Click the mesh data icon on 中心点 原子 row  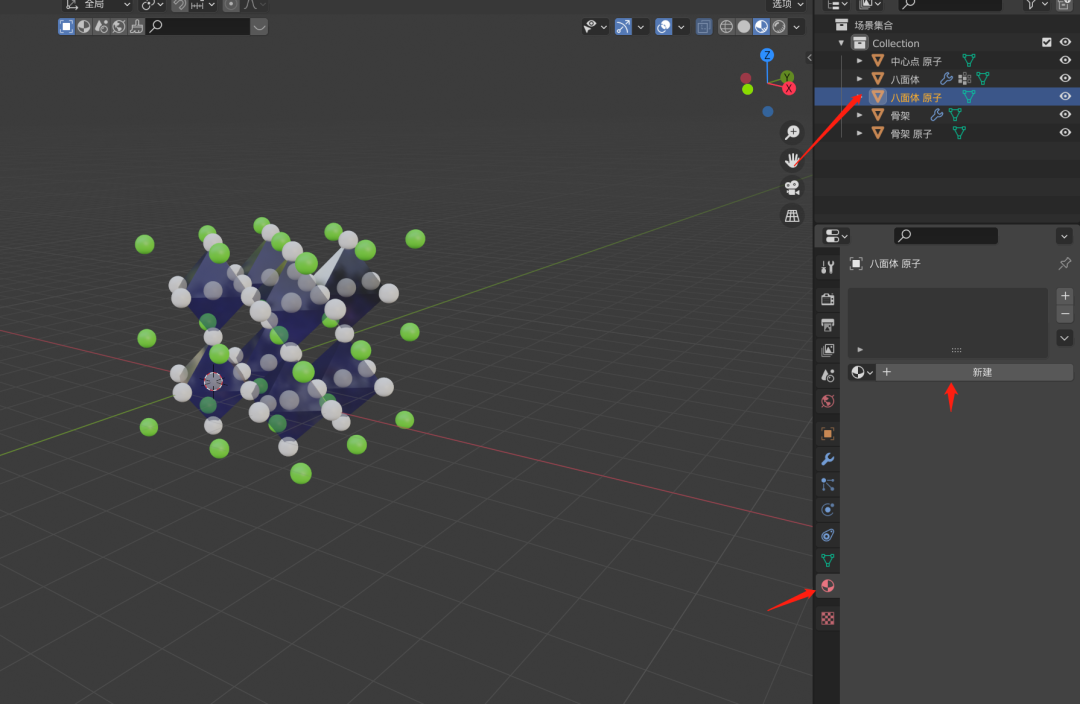coord(968,61)
